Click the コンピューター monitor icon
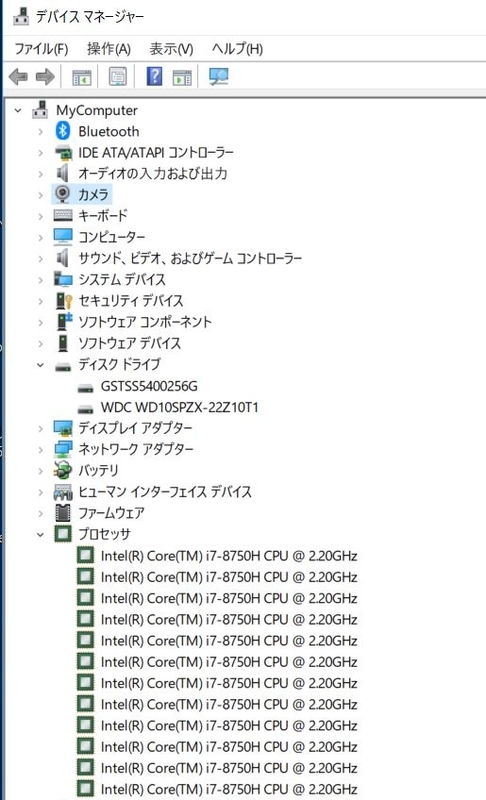This screenshot has width=486, height=800. pyautogui.click(x=63, y=237)
